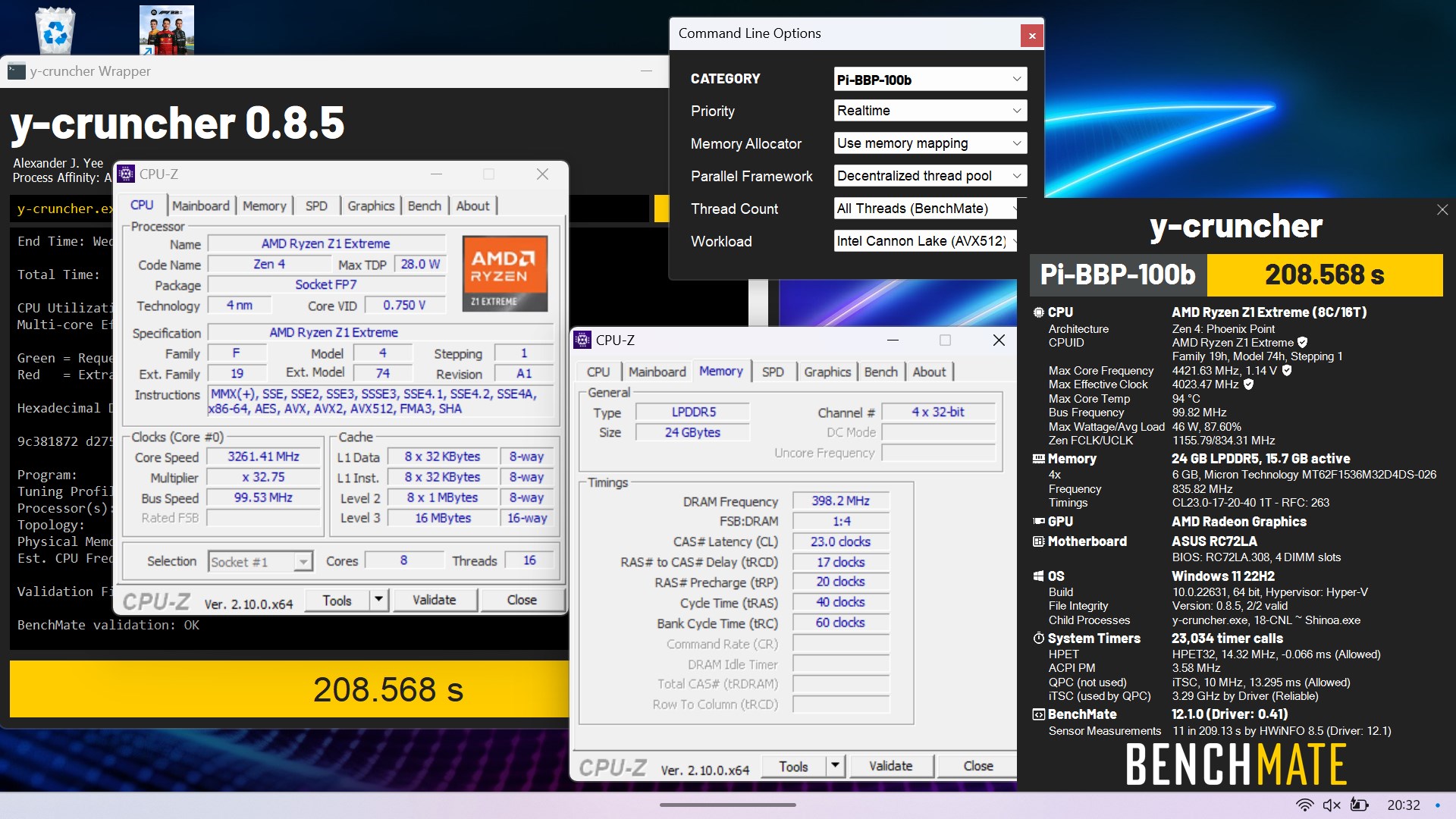Click the taskbar clock showing 20:32
The height and width of the screenshot is (819, 1456).
pyautogui.click(x=1403, y=805)
